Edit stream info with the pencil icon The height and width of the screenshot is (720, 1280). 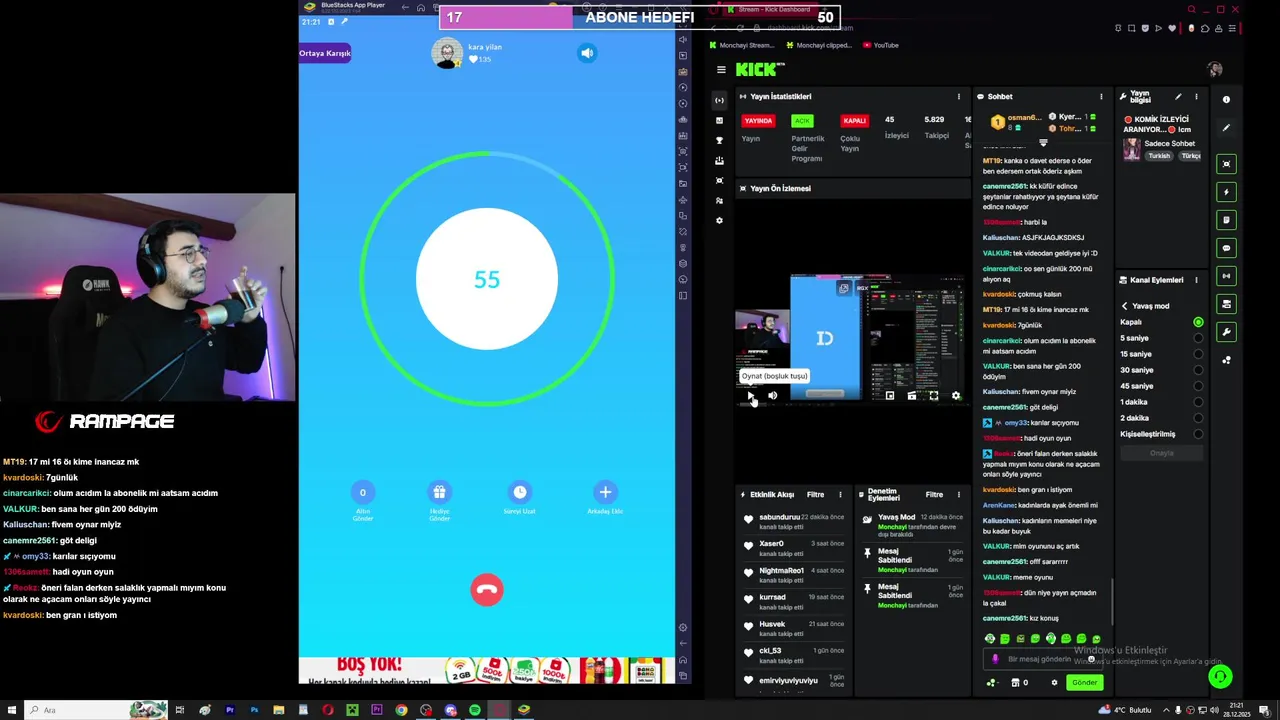tap(1178, 97)
